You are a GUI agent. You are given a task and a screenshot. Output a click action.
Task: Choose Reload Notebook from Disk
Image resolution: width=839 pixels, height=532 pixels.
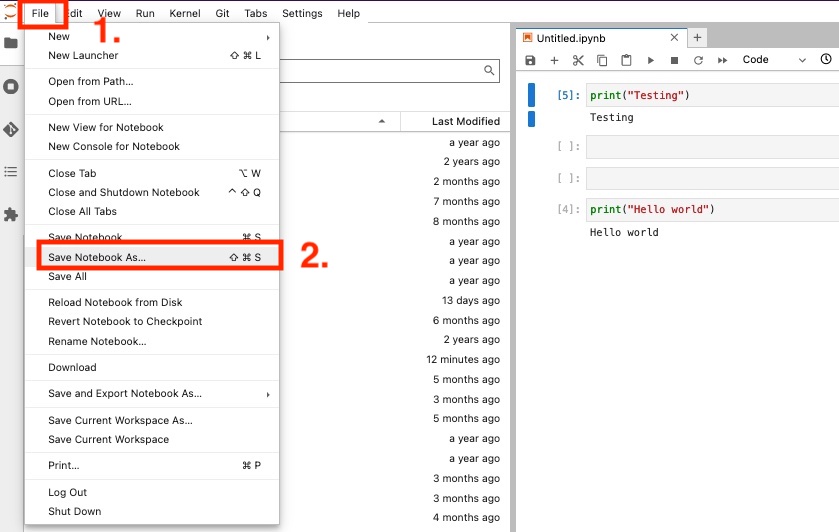click(152, 302)
